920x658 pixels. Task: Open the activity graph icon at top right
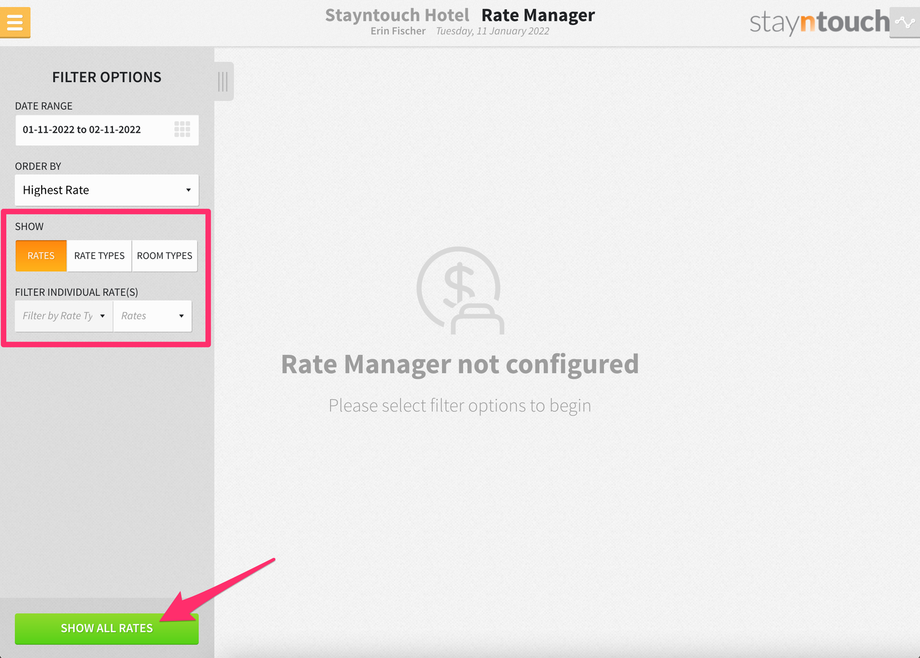[905, 23]
